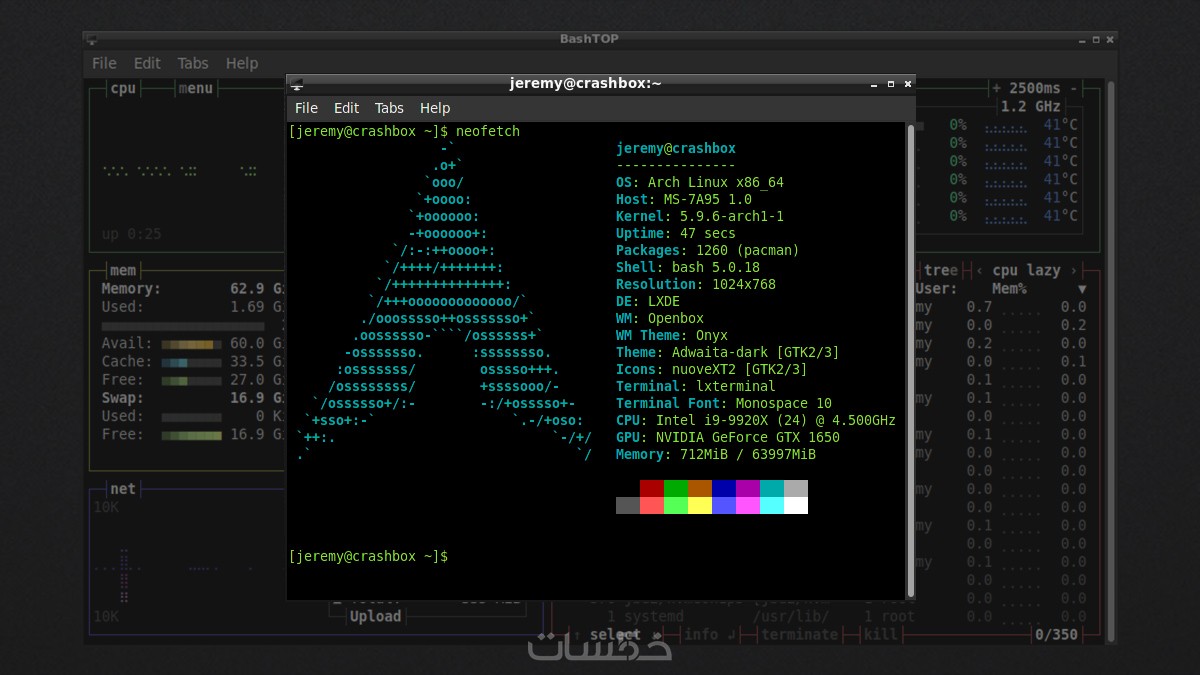Click the BashTOP window menu icon

pos(92,39)
